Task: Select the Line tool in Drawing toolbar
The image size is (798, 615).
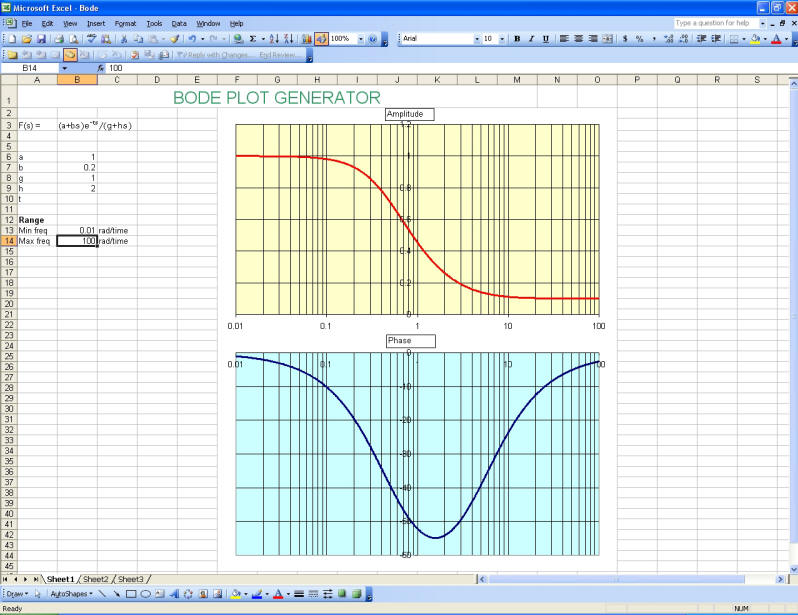Action: tap(102, 594)
